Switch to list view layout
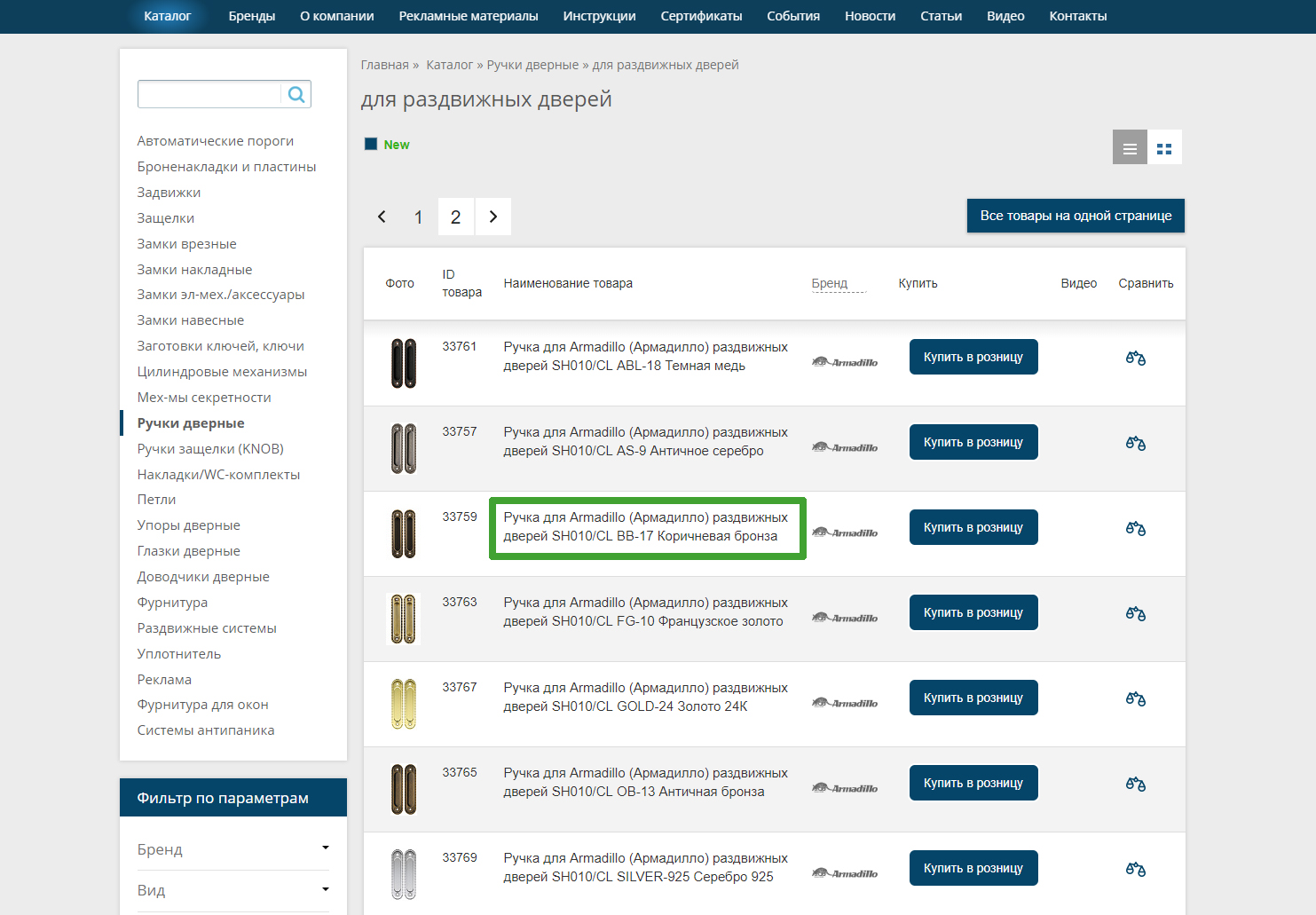The width and height of the screenshot is (1316, 915). point(1130,147)
